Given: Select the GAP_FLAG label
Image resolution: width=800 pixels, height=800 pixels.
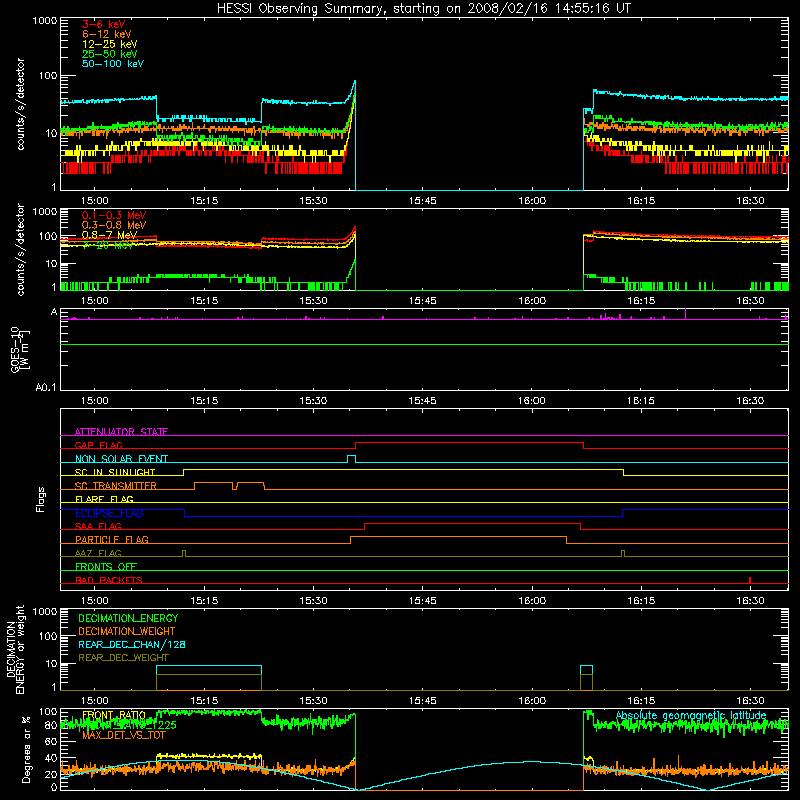Looking at the screenshot, I should click(98, 445).
